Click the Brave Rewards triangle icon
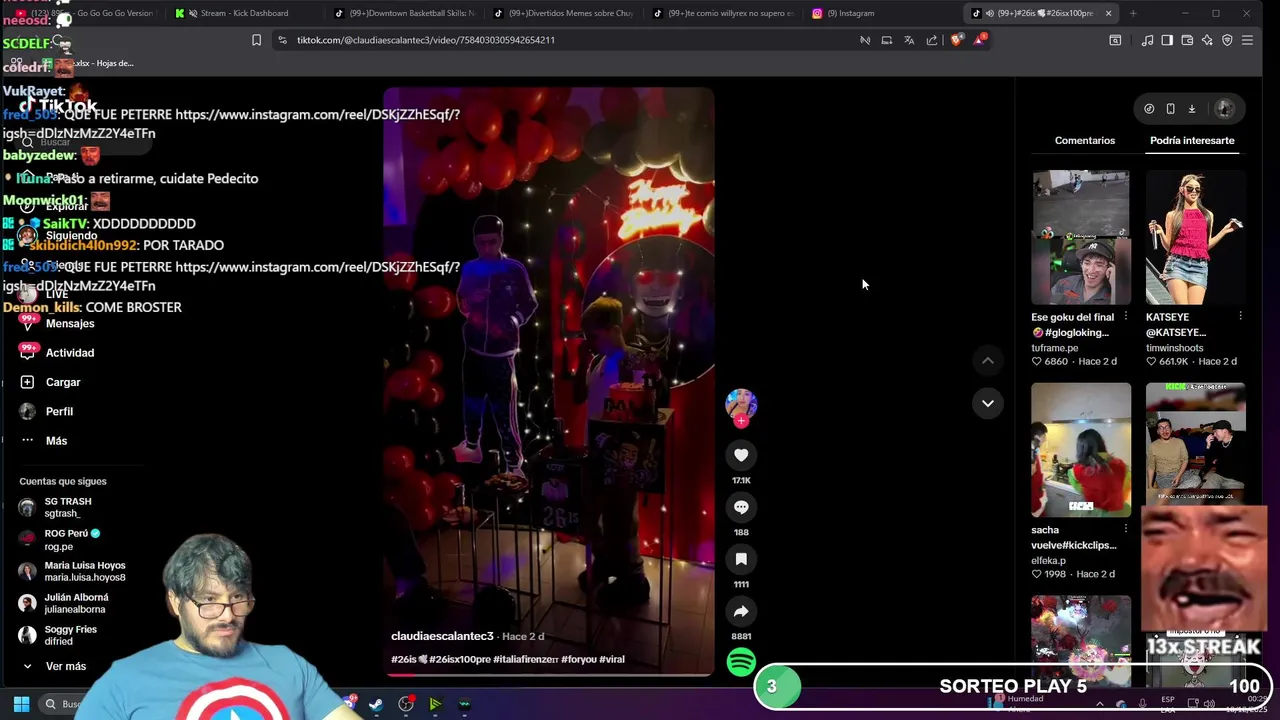Screen dimensions: 1280x720 click(981, 40)
